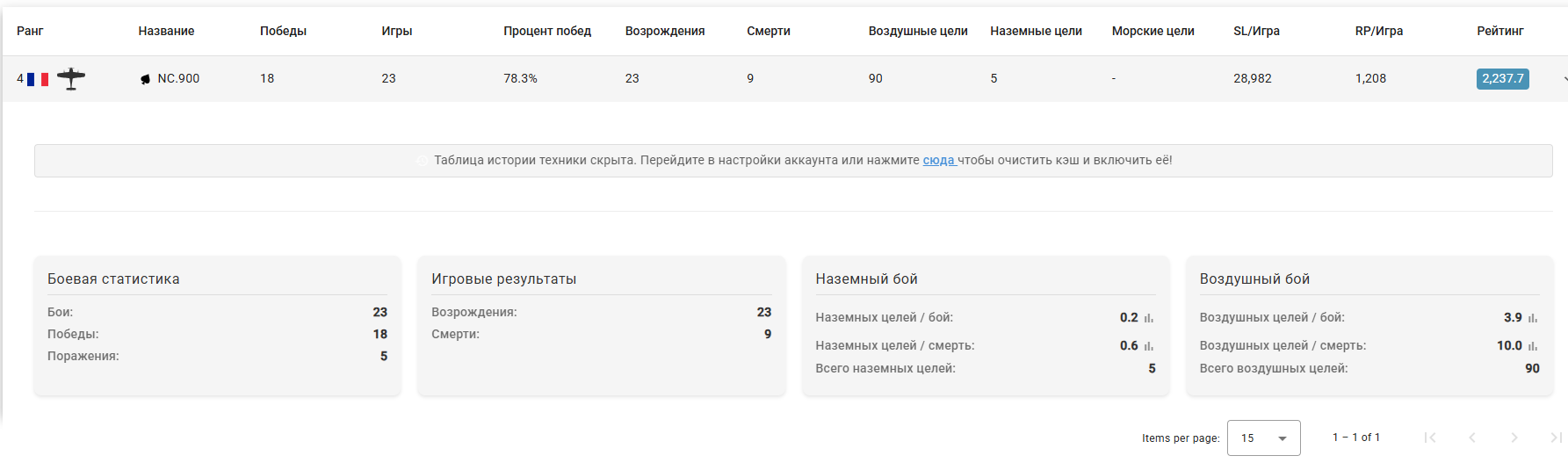The width and height of the screenshot is (1568, 463).
Task: Click the blue 2,237.7 rating badge
Action: pos(1502,79)
